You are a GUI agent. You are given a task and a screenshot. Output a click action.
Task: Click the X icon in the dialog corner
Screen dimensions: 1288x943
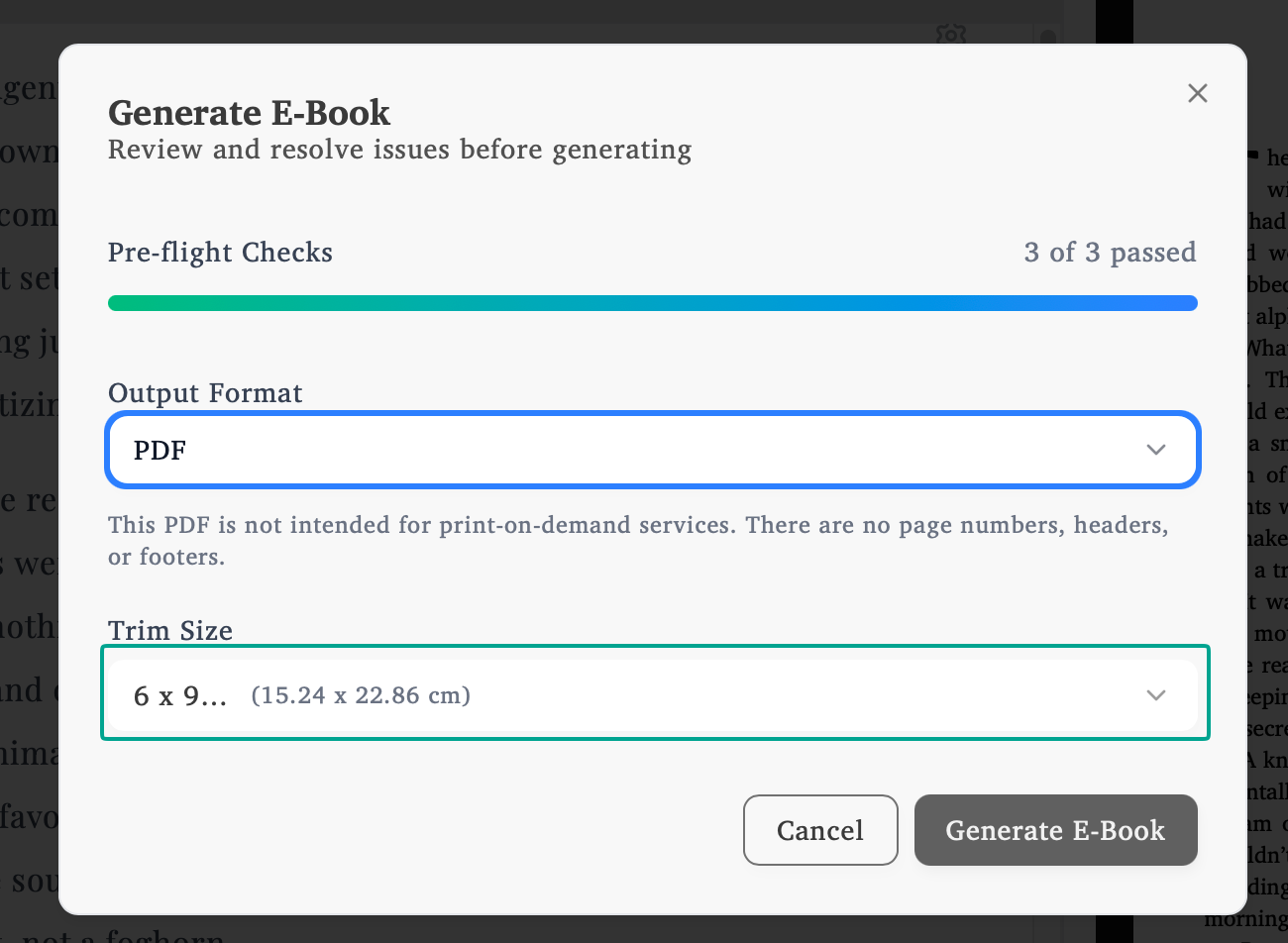point(1197,92)
